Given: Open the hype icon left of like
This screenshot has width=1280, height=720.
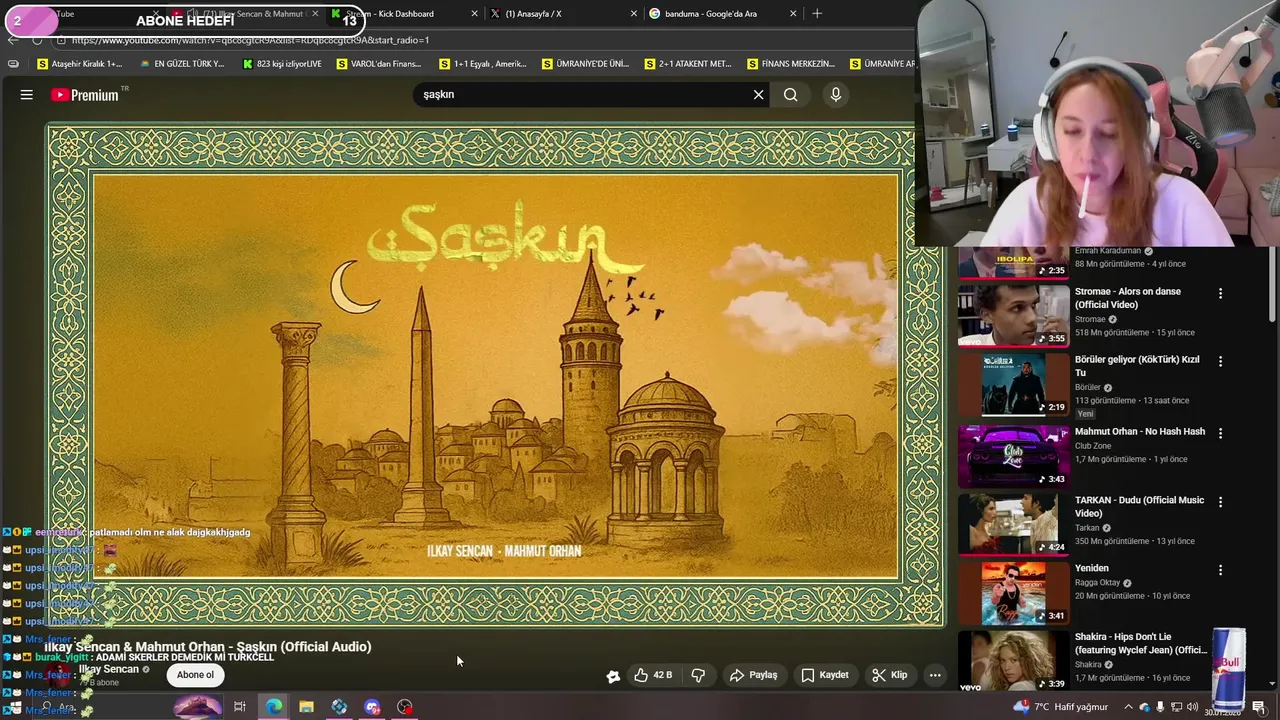Looking at the screenshot, I should coord(613,676).
